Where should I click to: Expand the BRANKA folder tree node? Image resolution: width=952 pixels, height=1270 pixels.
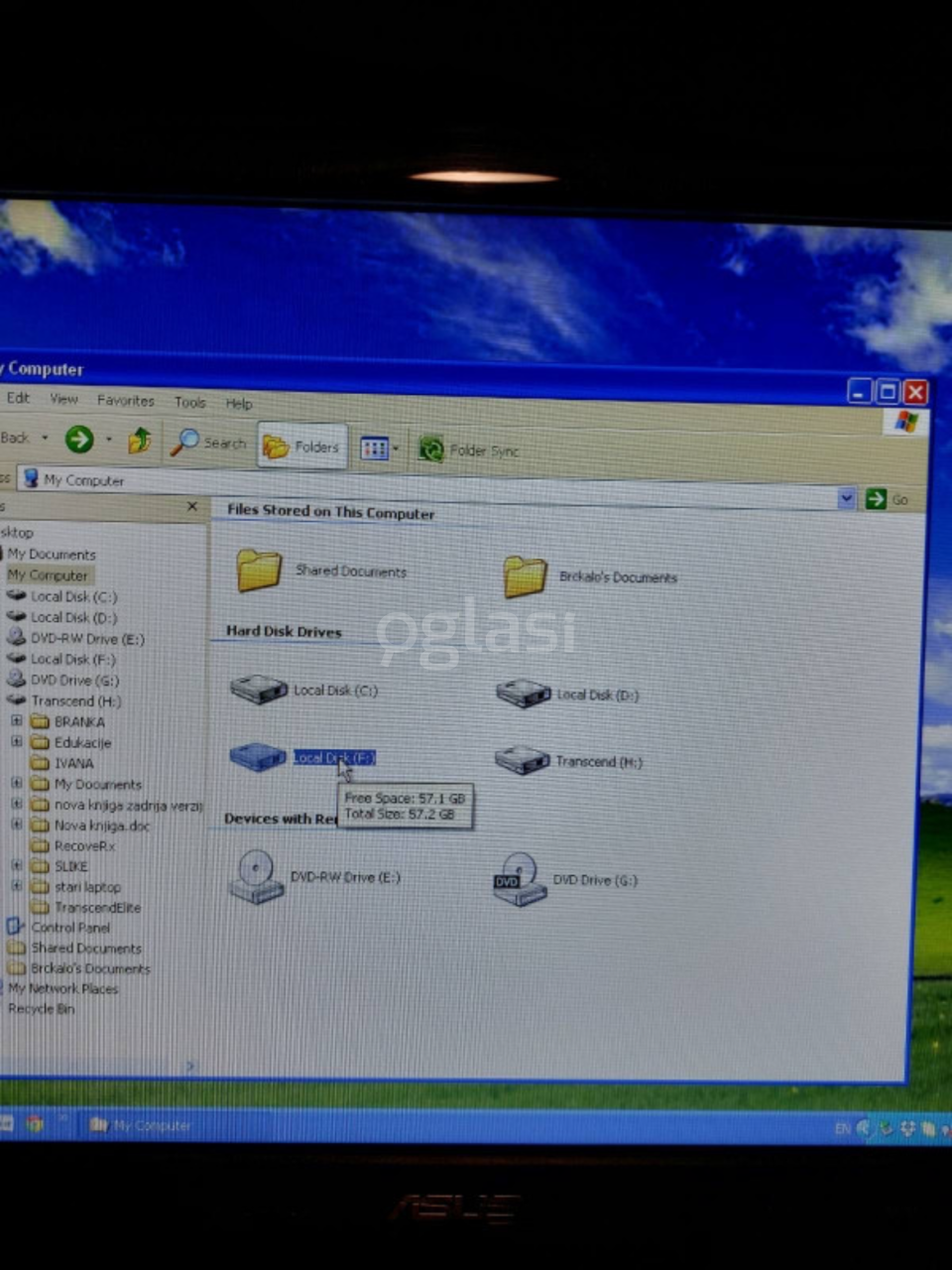click(x=17, y=721)
